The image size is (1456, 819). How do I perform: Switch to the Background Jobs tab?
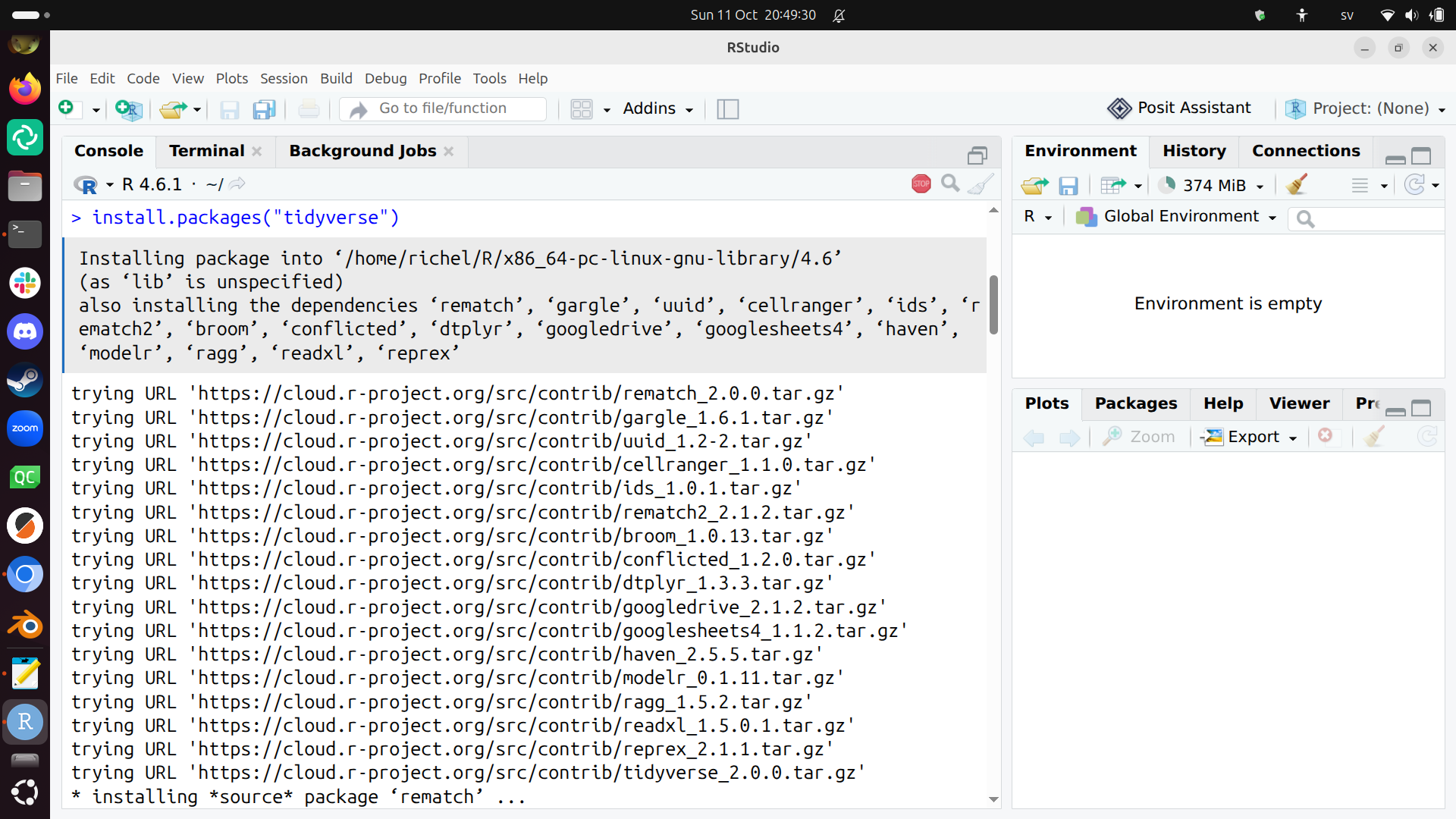tap(362, 151)
